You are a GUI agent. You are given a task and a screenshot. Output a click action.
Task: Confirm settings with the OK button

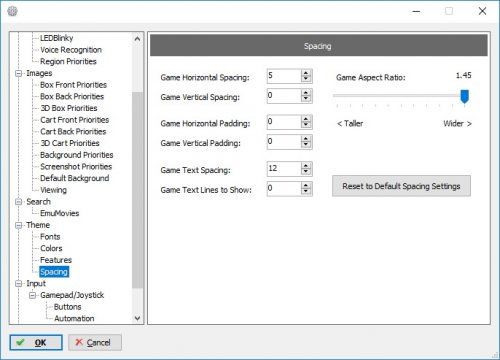coord(36,342)
